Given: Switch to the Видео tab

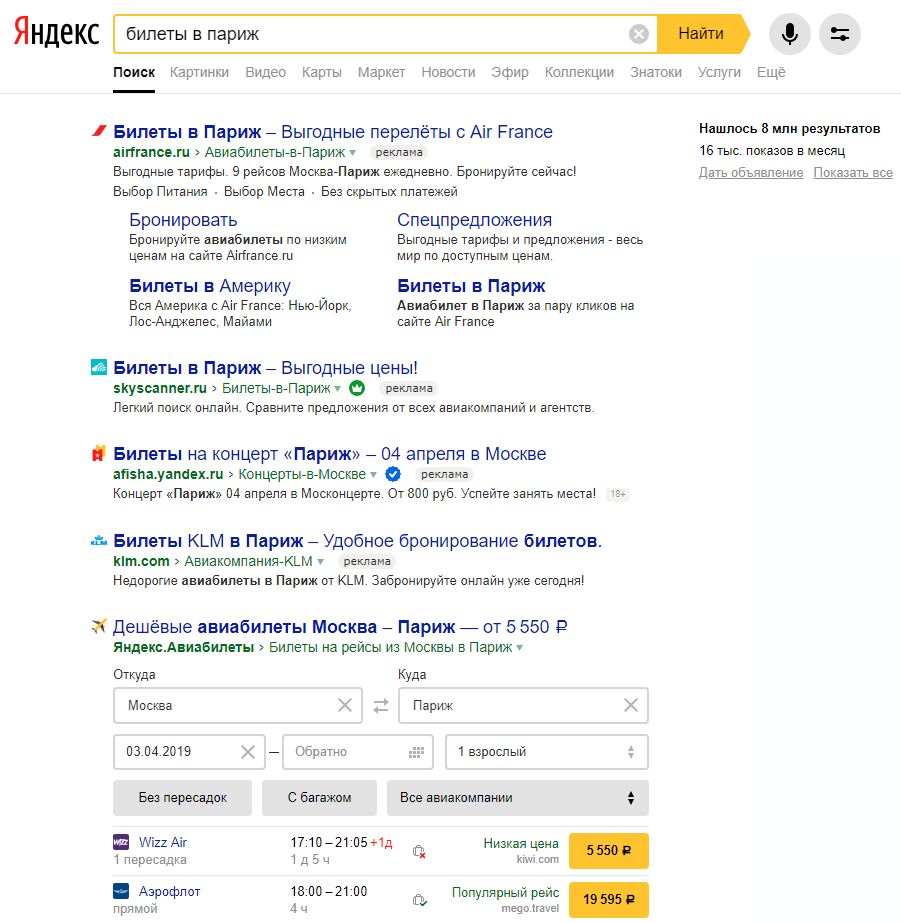Looking at the screenshot, I should [265, 72].
